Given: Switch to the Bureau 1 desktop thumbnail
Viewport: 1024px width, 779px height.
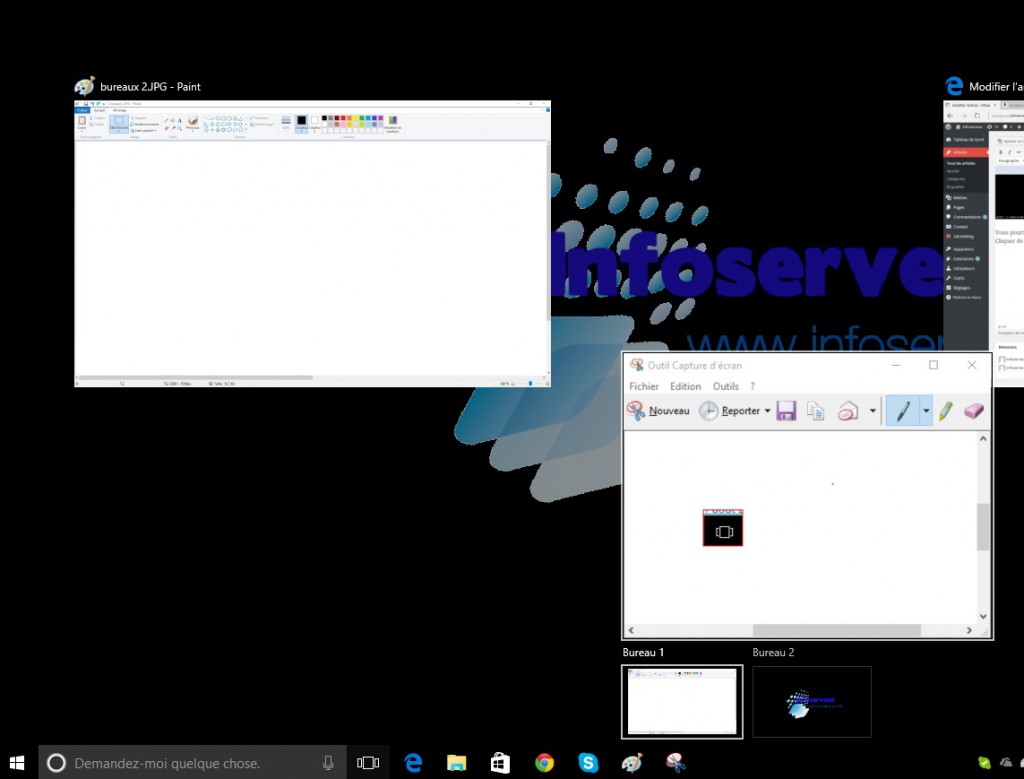Looking at the screenshot, I should tap(682, 702).
